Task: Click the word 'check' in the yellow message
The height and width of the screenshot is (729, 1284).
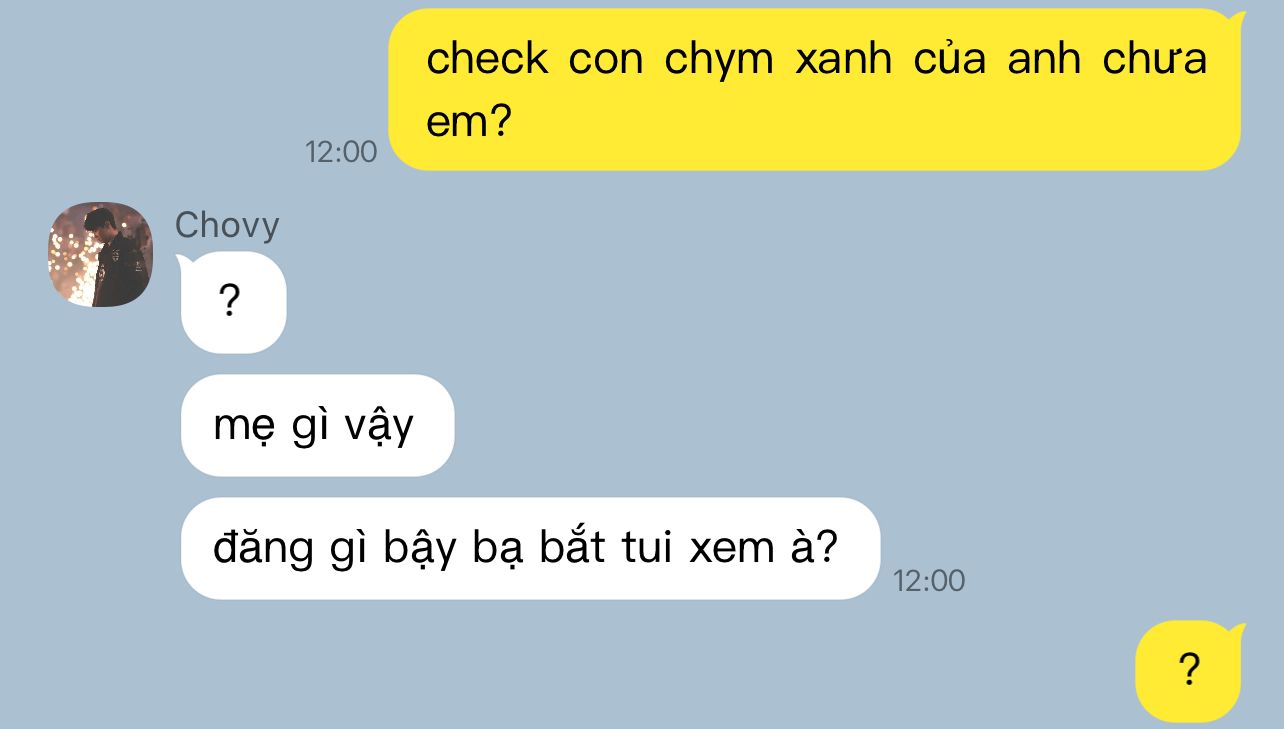Action: 487,58
